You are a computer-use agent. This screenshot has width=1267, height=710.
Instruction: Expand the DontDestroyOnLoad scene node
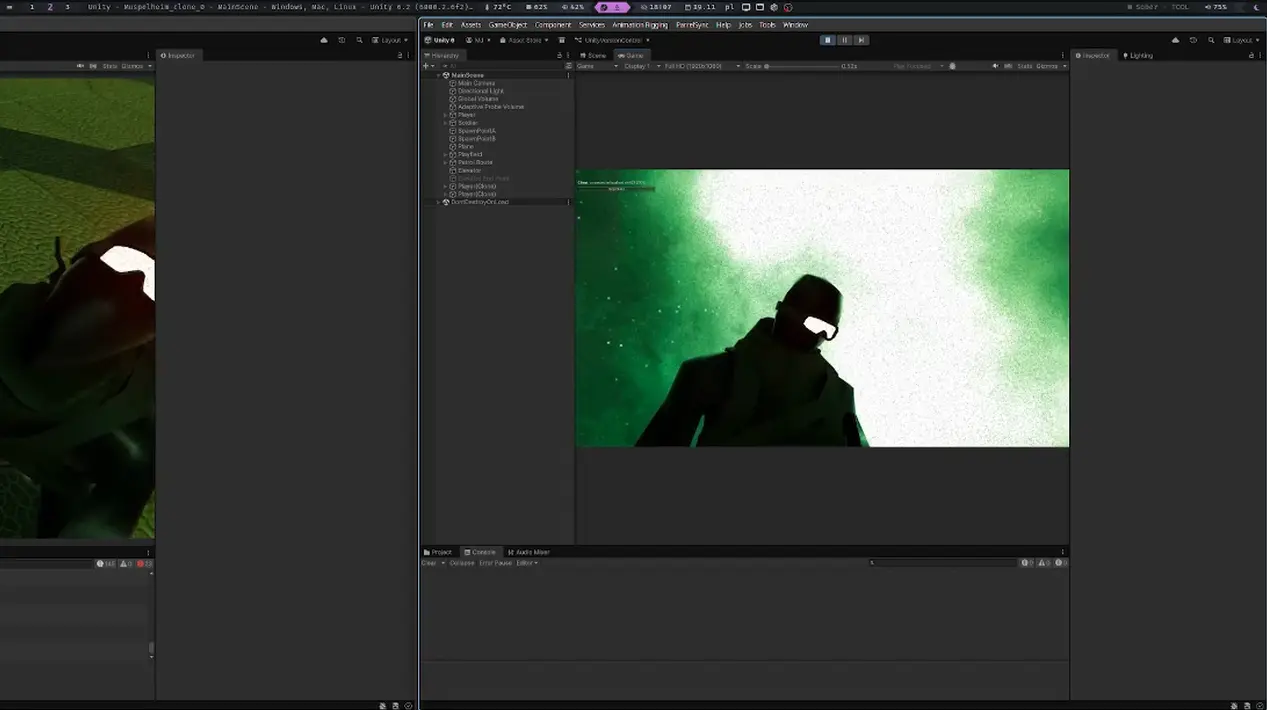pos(438,202)
